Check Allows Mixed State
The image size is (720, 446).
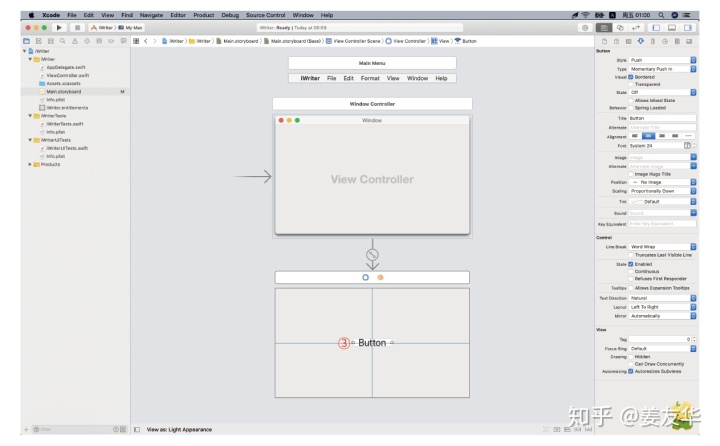[630, 100]
